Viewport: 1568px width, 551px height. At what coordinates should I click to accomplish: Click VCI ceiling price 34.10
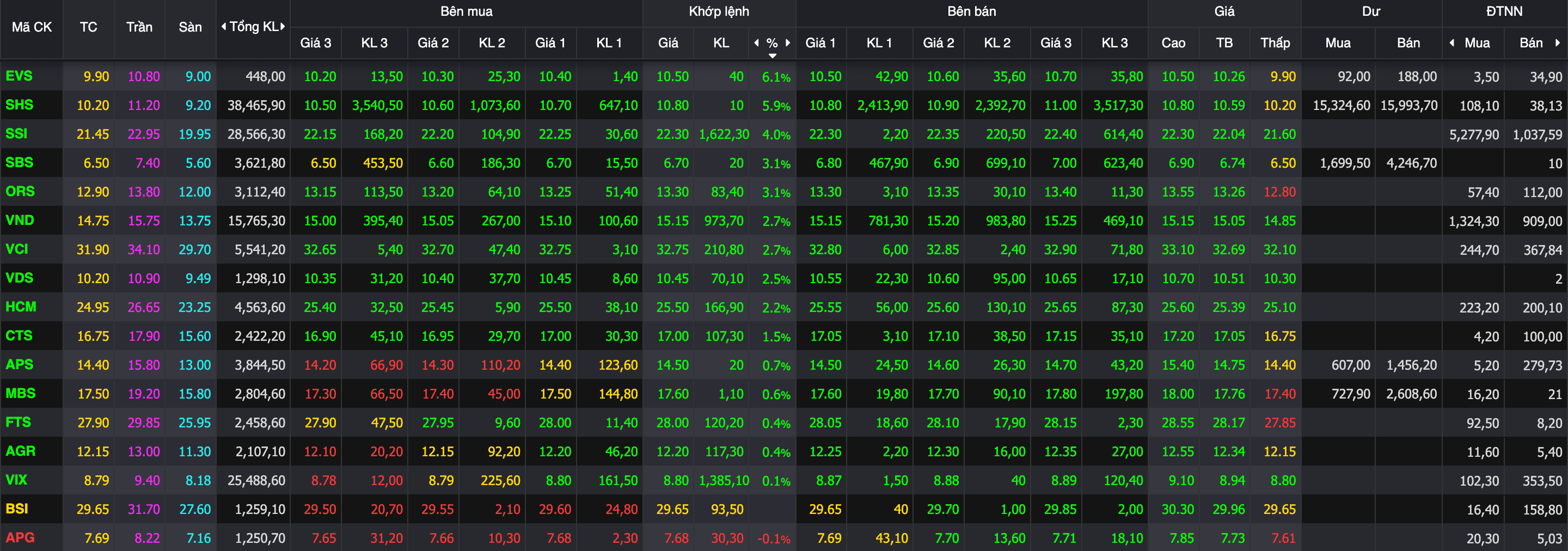(x=144, y=249)
